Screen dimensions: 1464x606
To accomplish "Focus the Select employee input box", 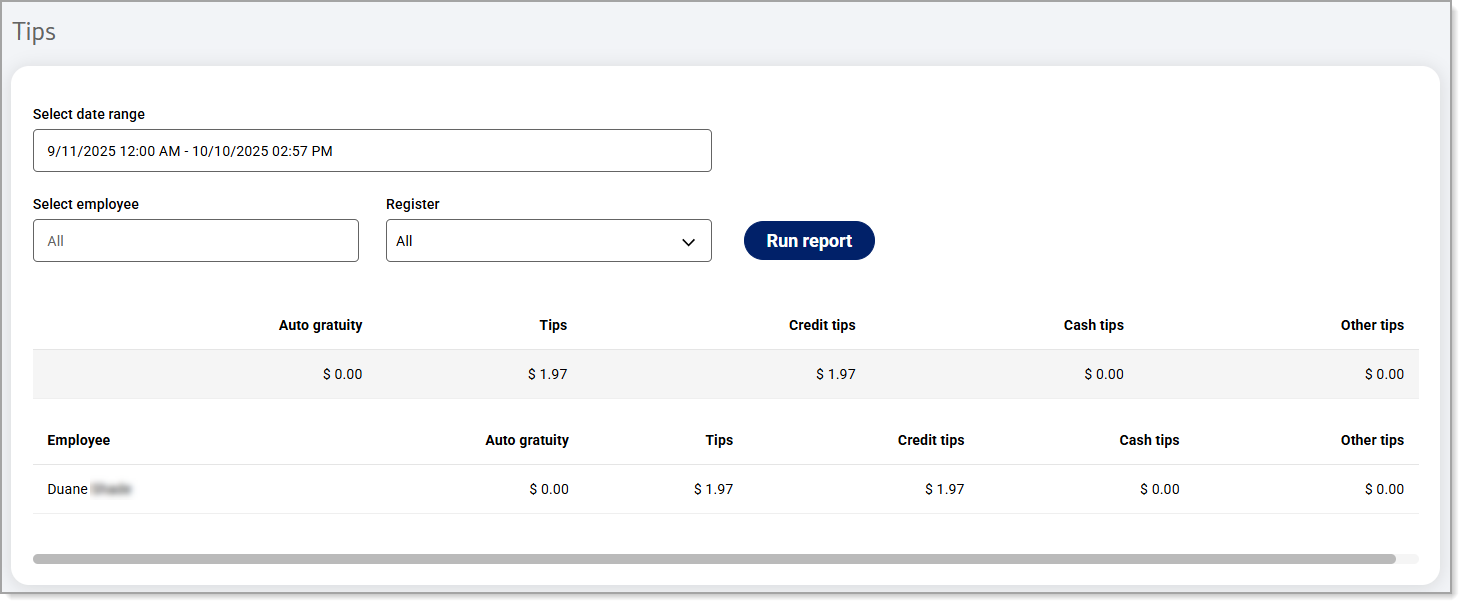I will 196,241.
